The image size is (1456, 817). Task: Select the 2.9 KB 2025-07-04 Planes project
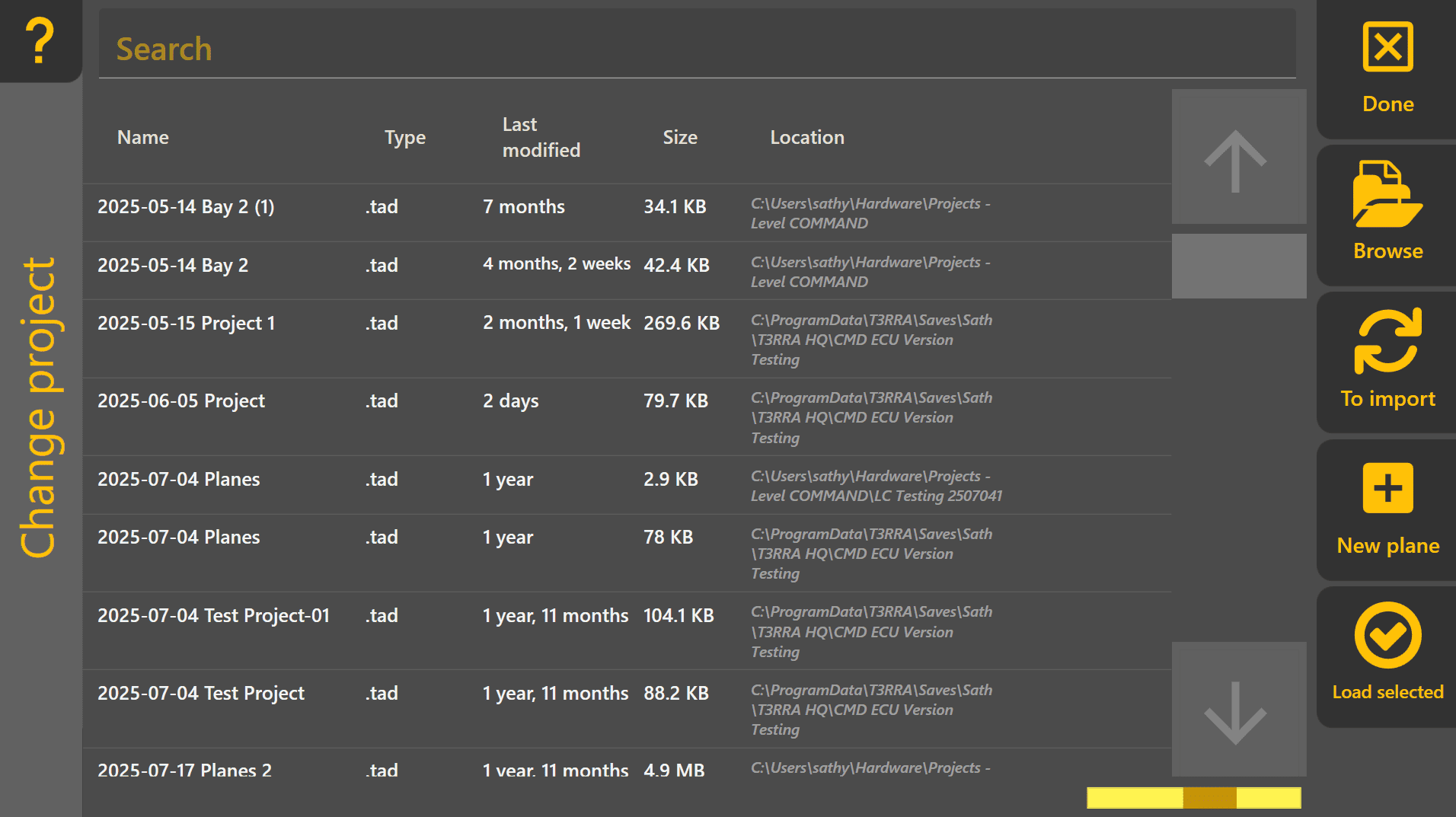(x=627, y=485)
